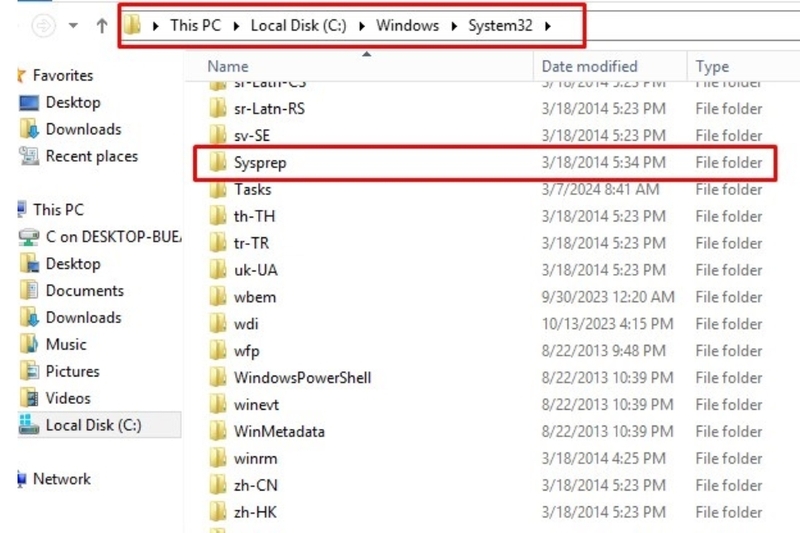Sort by Date modified column header

(589, 66)
